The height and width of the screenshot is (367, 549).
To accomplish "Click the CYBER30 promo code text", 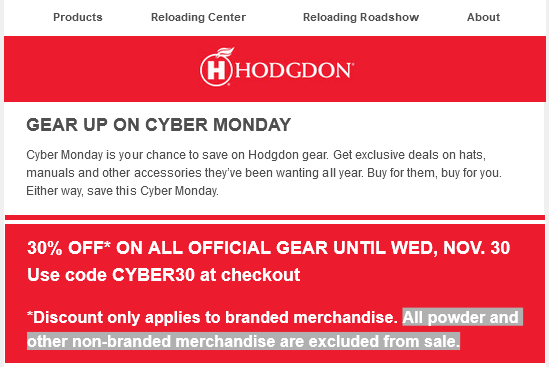I will click(153, 275).
